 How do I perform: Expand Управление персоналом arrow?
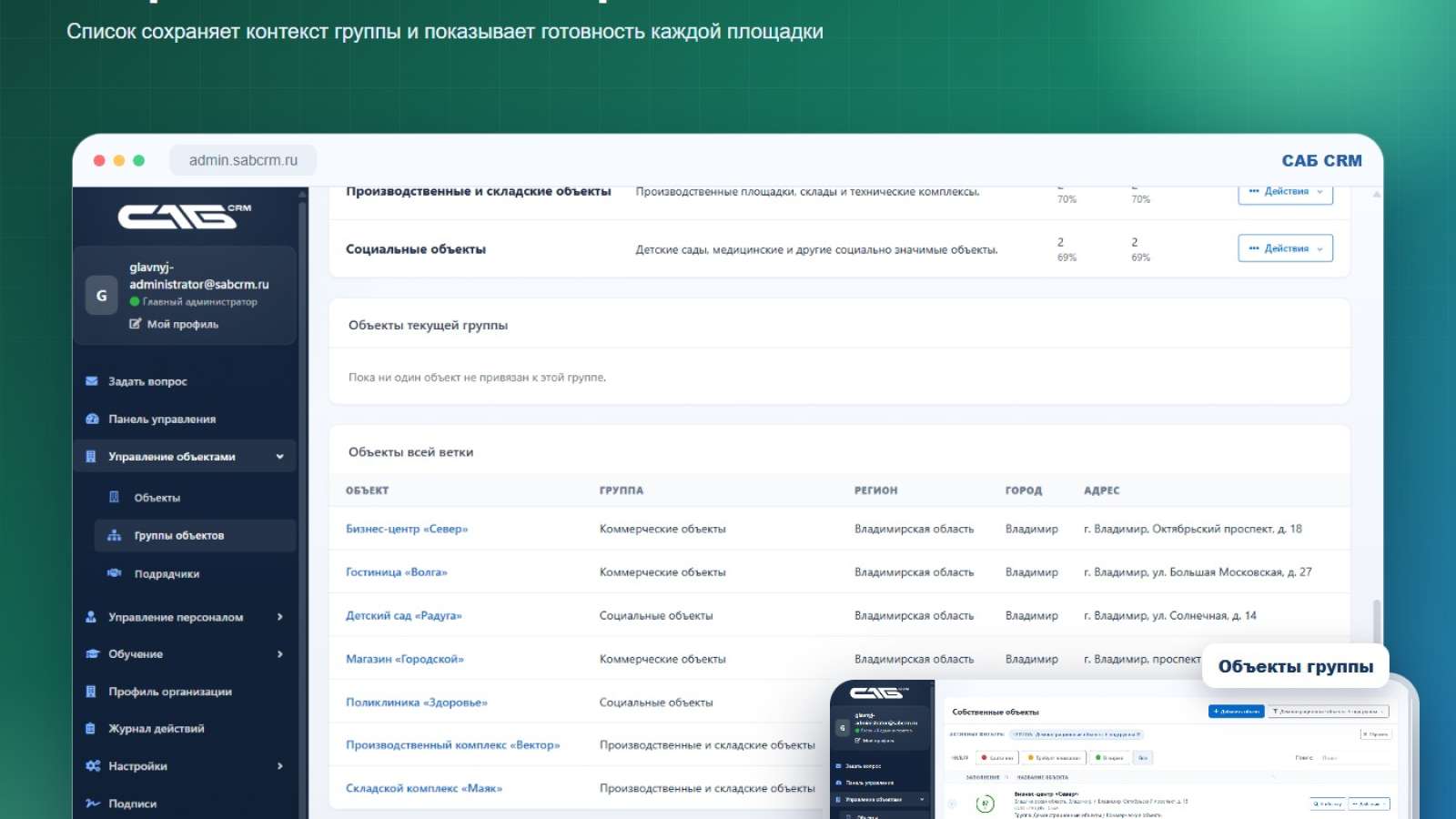click(x=279, y=617)
